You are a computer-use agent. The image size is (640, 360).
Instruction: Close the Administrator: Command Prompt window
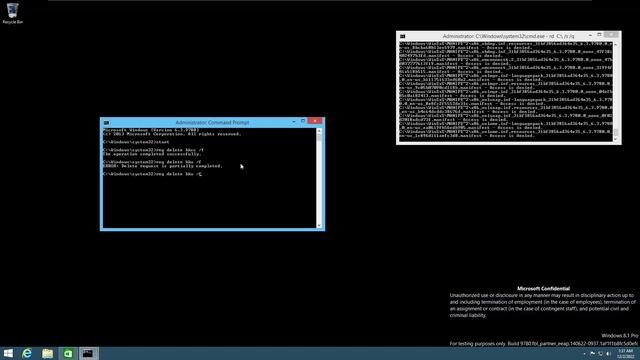315,121
